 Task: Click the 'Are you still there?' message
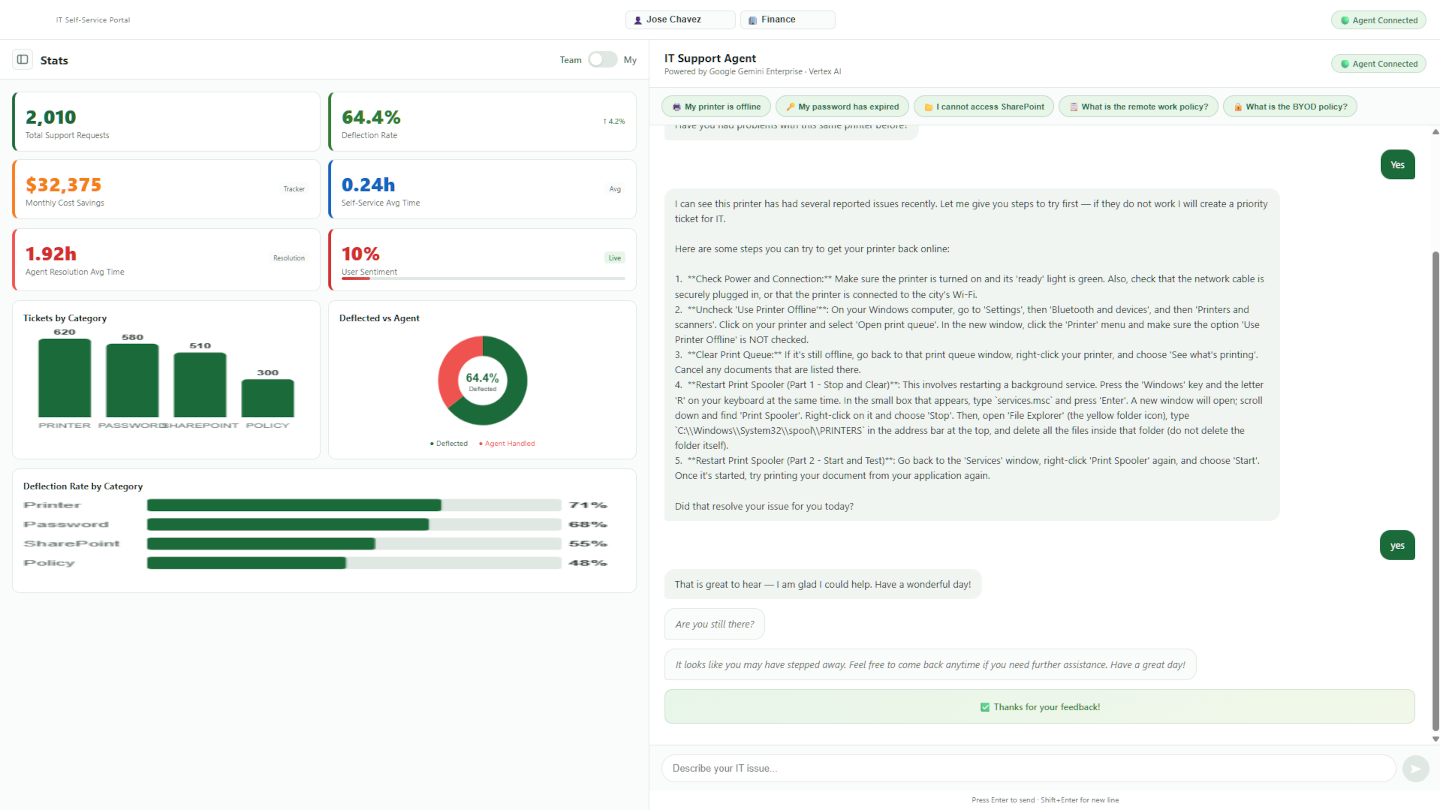715,625
